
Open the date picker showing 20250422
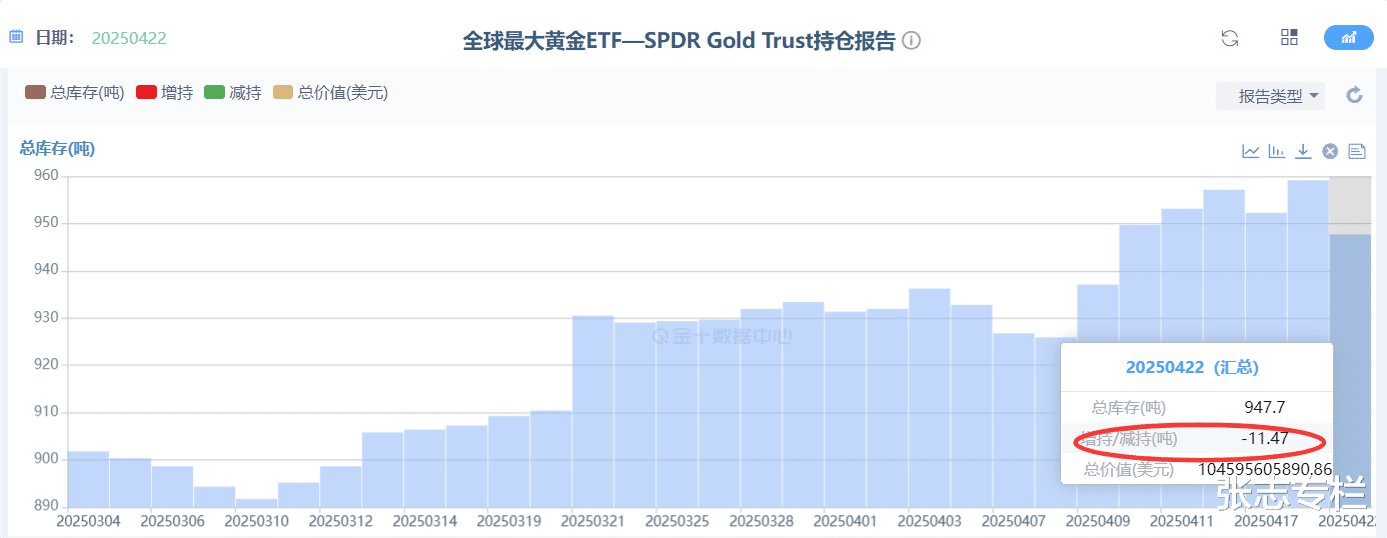click(129, 38)
